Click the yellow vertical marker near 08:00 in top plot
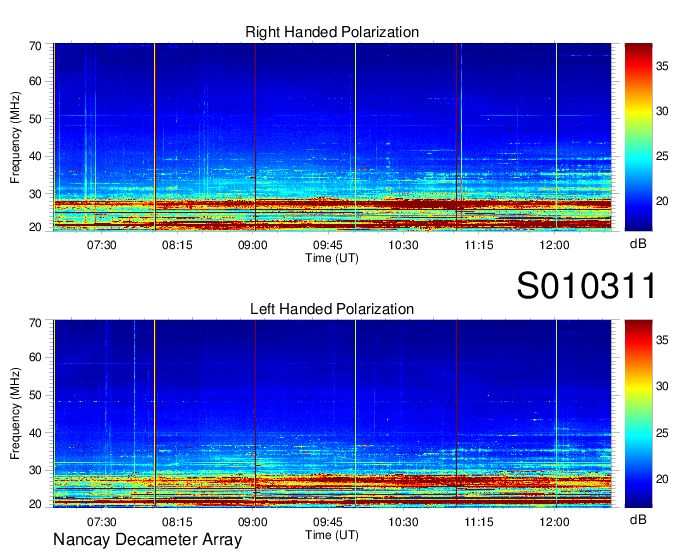Screen dimensions: 680x552 [155, 137]
